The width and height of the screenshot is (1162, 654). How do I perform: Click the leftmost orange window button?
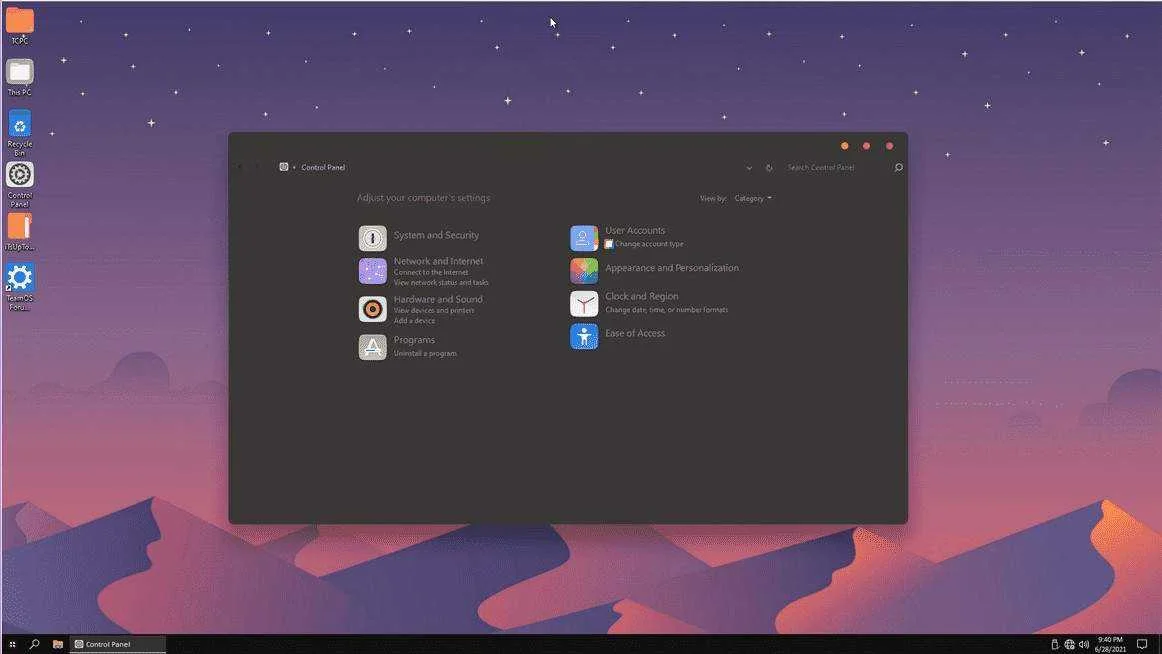tap(845, 146)
